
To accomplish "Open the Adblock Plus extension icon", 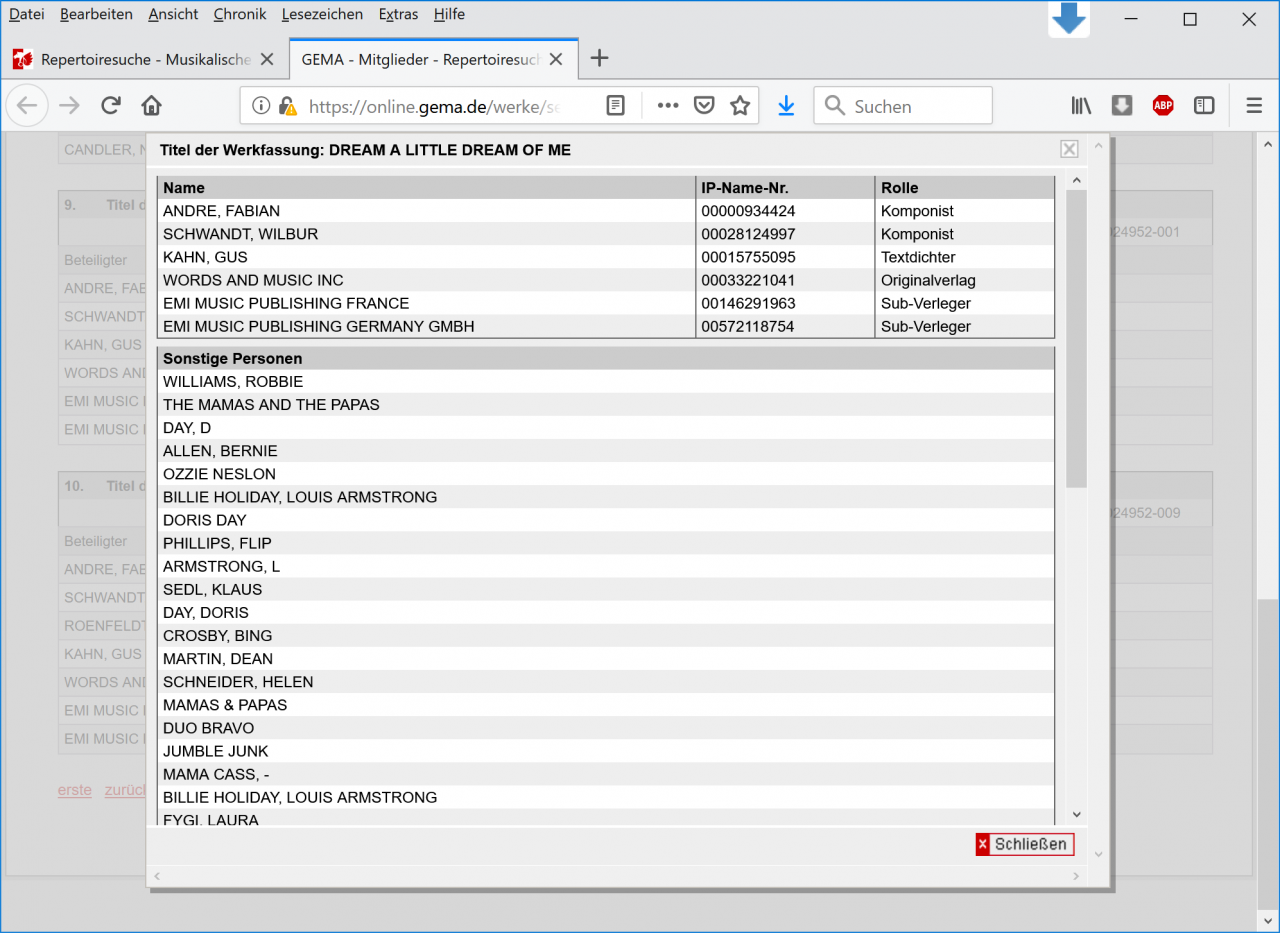I will pyautogui.click(x=1163, y=106).
